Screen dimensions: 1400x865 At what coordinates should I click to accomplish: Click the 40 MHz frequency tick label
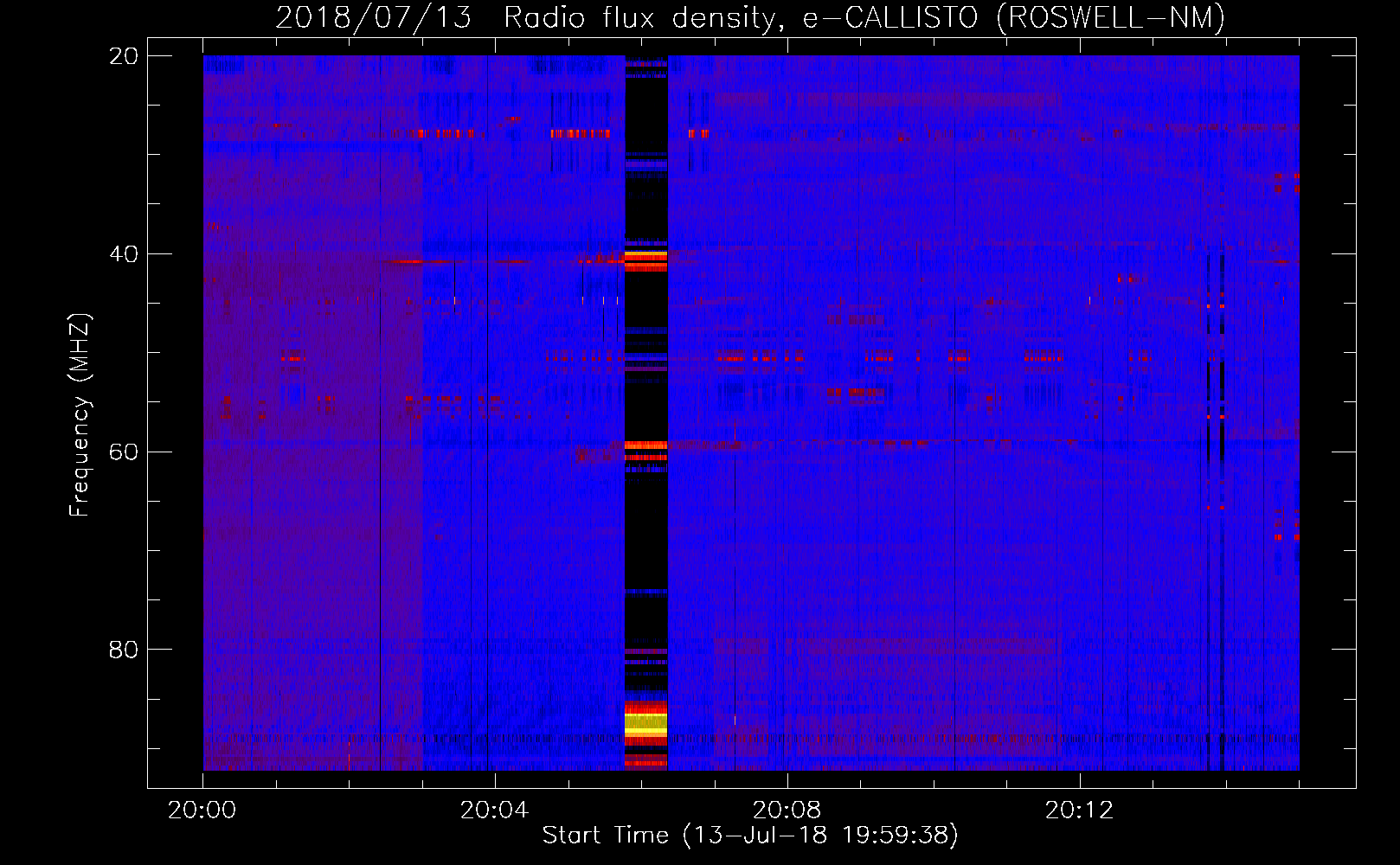(x=124, y=254)
